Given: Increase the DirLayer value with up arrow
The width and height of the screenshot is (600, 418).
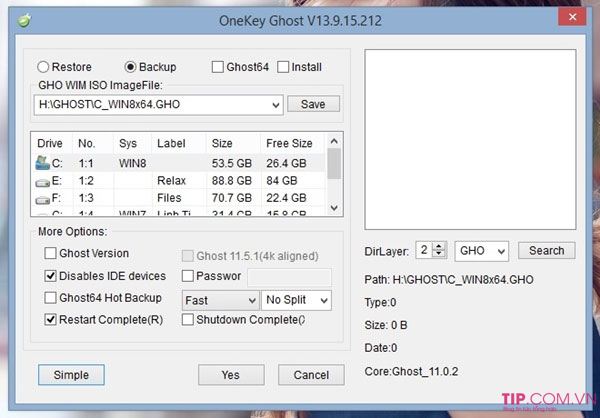Looking at the screenshot, I should point(440,247).
